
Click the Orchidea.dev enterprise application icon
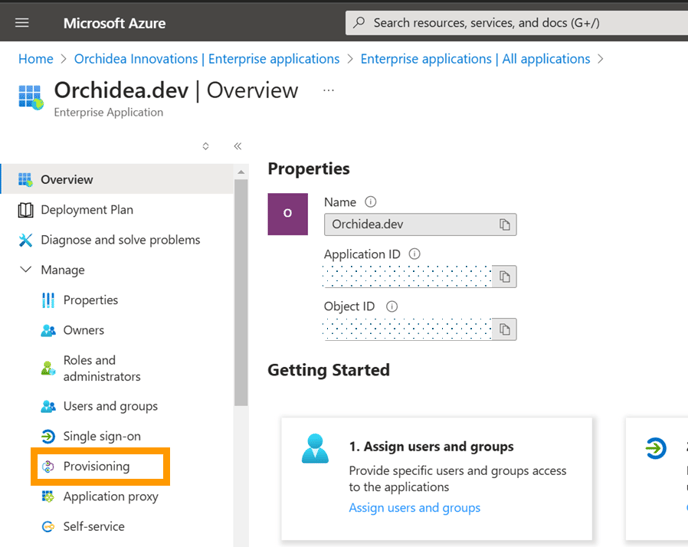[31, 97]
